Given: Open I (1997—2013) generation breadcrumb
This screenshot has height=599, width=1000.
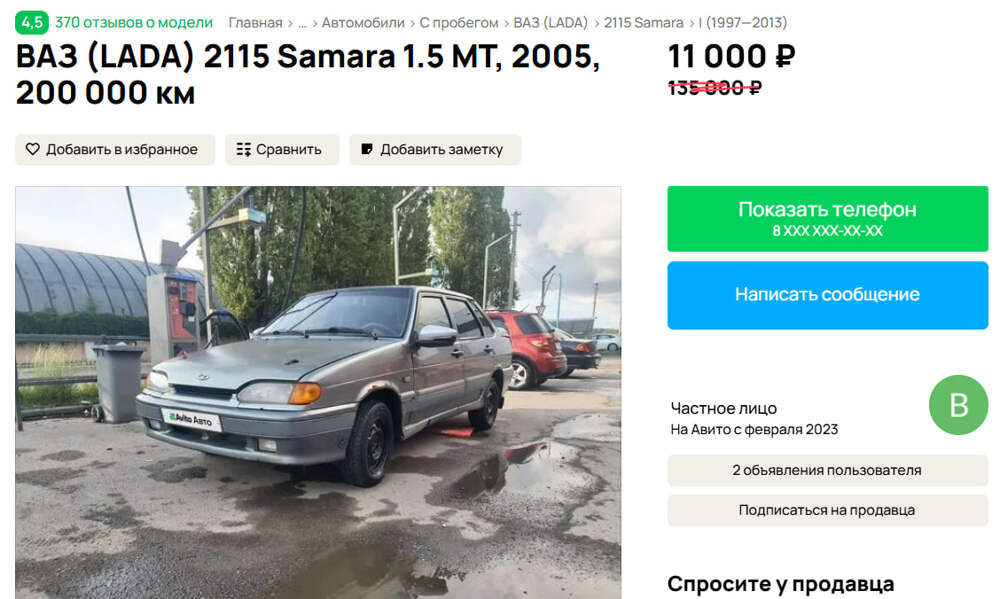Looking at the screenshot, I should pyautogui.click(x=743, y=23).
